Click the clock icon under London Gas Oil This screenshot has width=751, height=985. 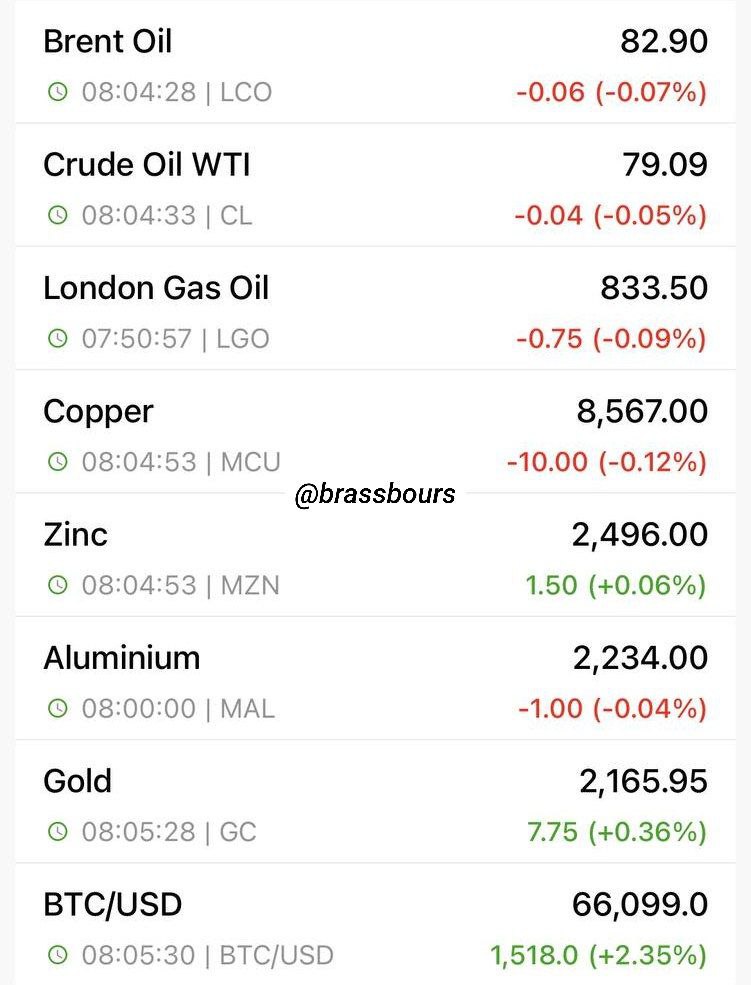57,339
